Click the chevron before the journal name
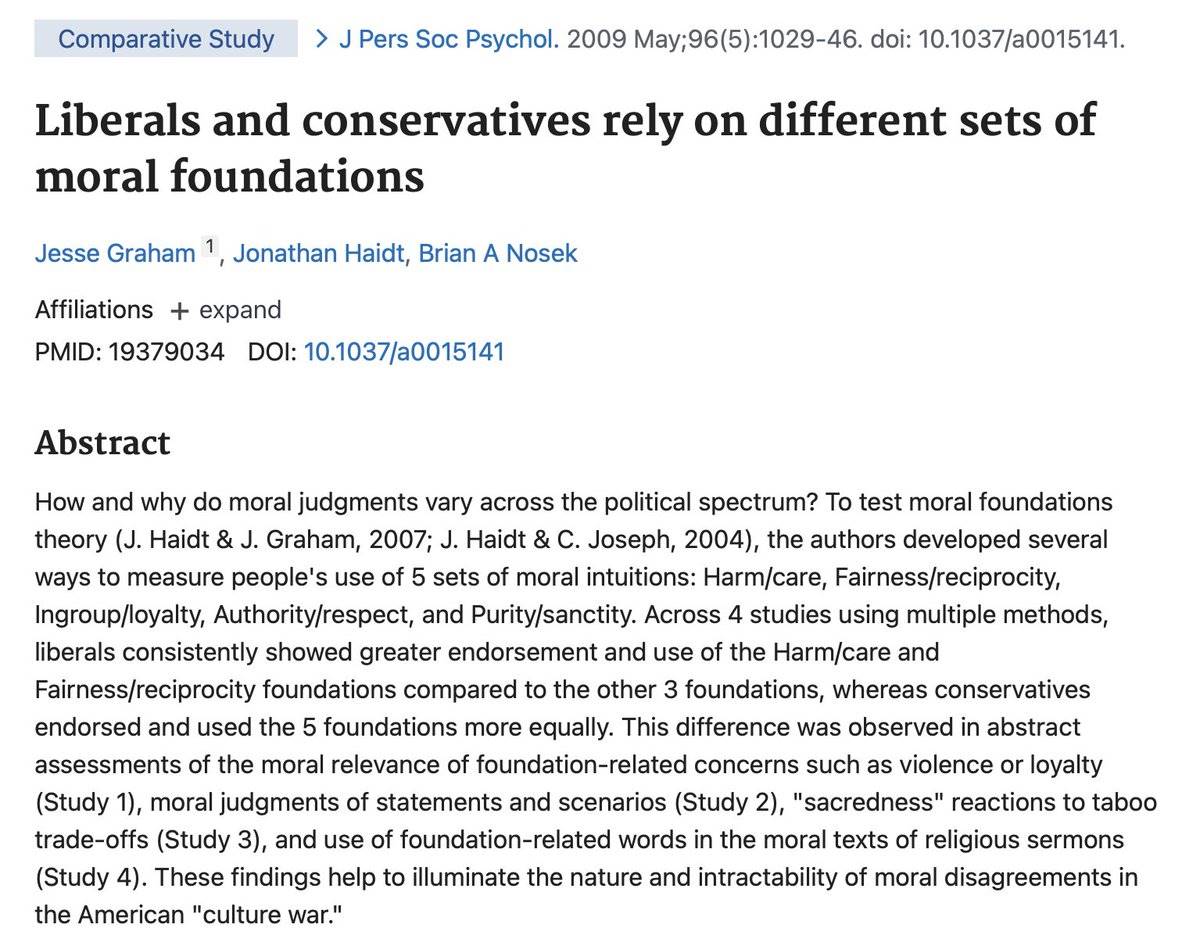The width and height of the screenshot is (1200, 928). click(322, 40)
